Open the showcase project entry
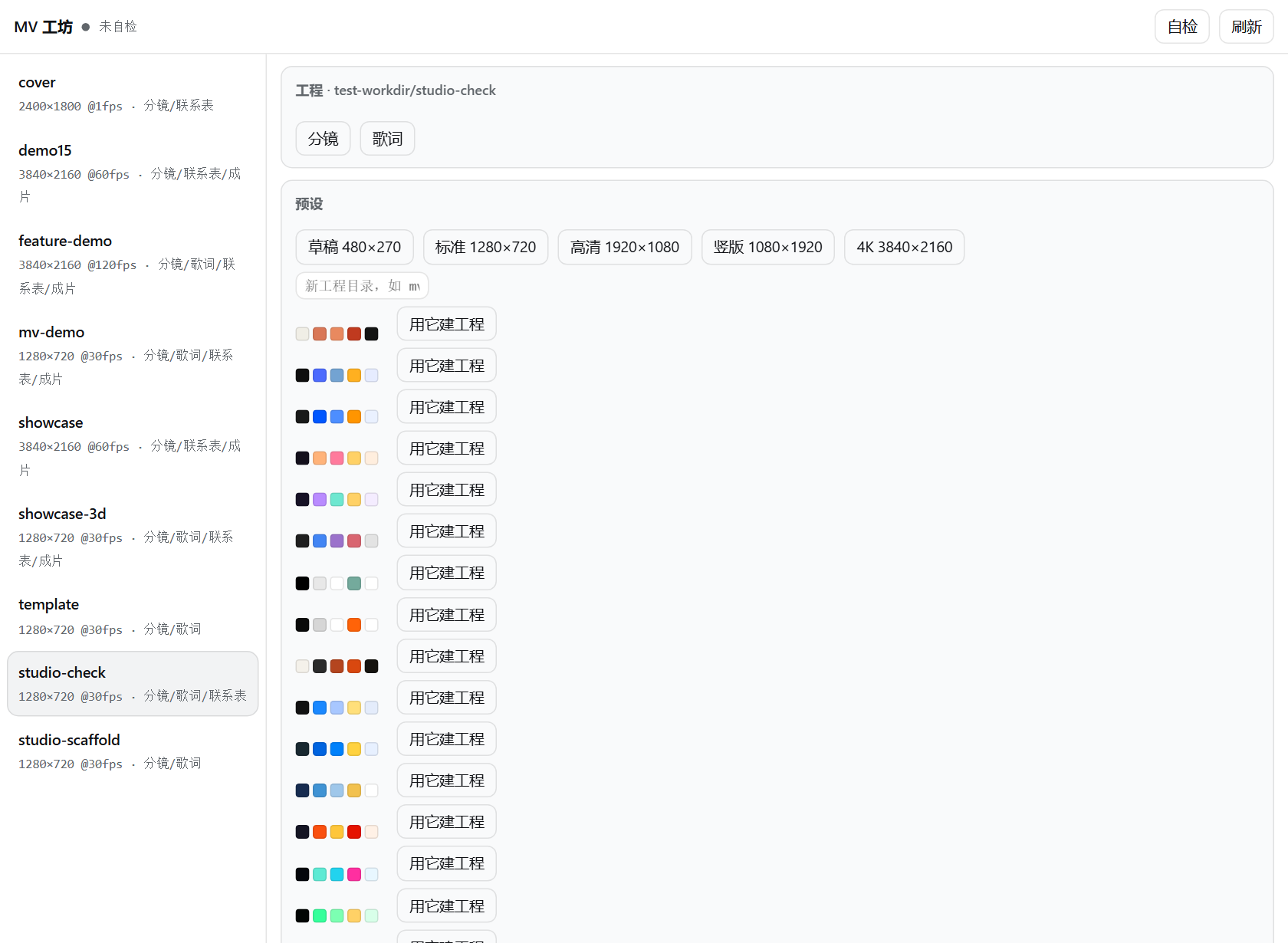Image resolution: width=1288 pixels, height=943 pixels. pos(133,446)
